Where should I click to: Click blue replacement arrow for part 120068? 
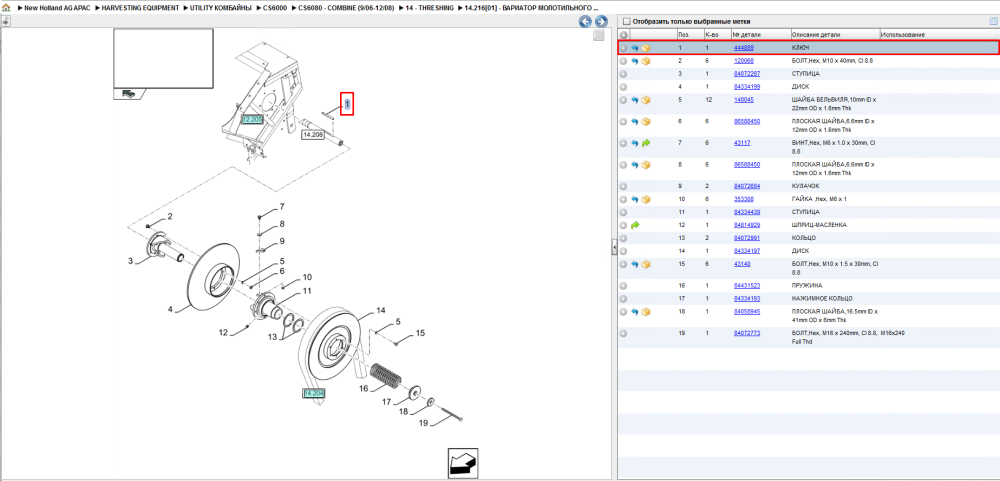pos(635,61)
